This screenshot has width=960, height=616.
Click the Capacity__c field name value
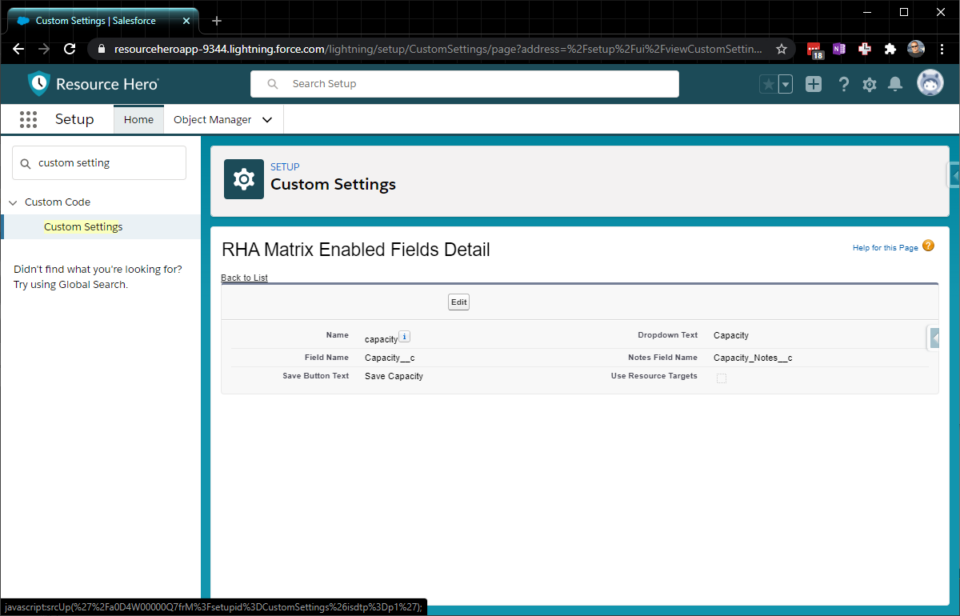click(x=389, y=358)
